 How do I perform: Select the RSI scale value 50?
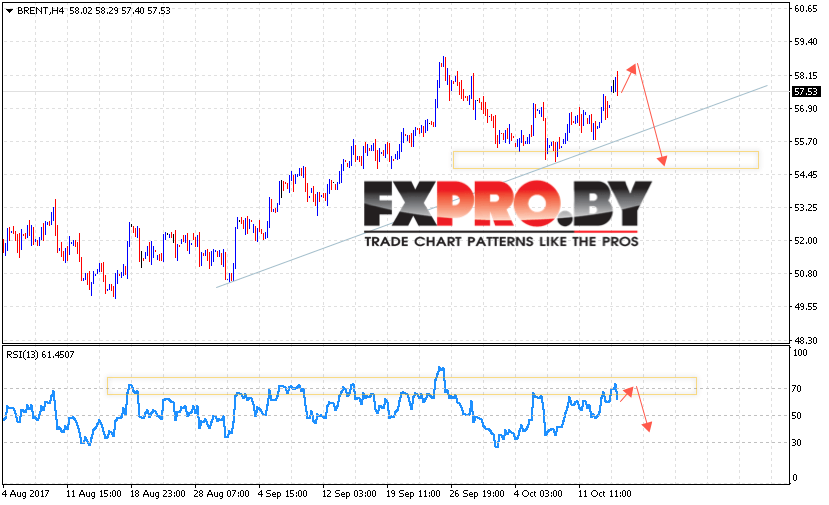[x=797, y=416]
